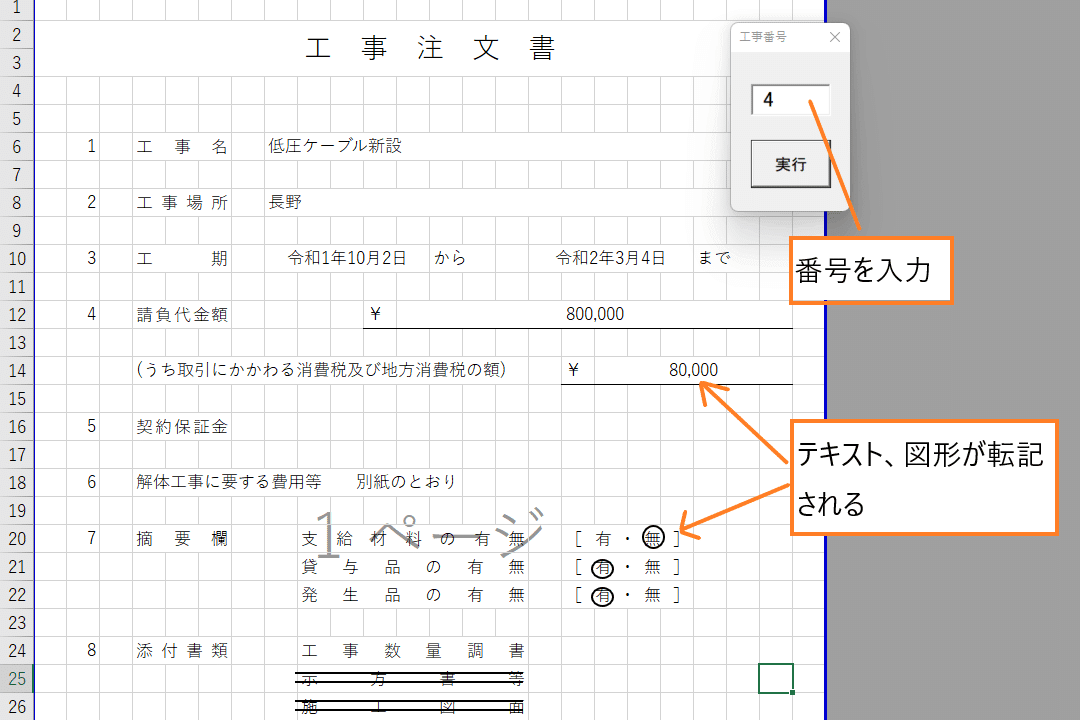Click the 工事番号 dialog title bar
Viewport: 1080px width, 720px height.
(x=775, y=37)
